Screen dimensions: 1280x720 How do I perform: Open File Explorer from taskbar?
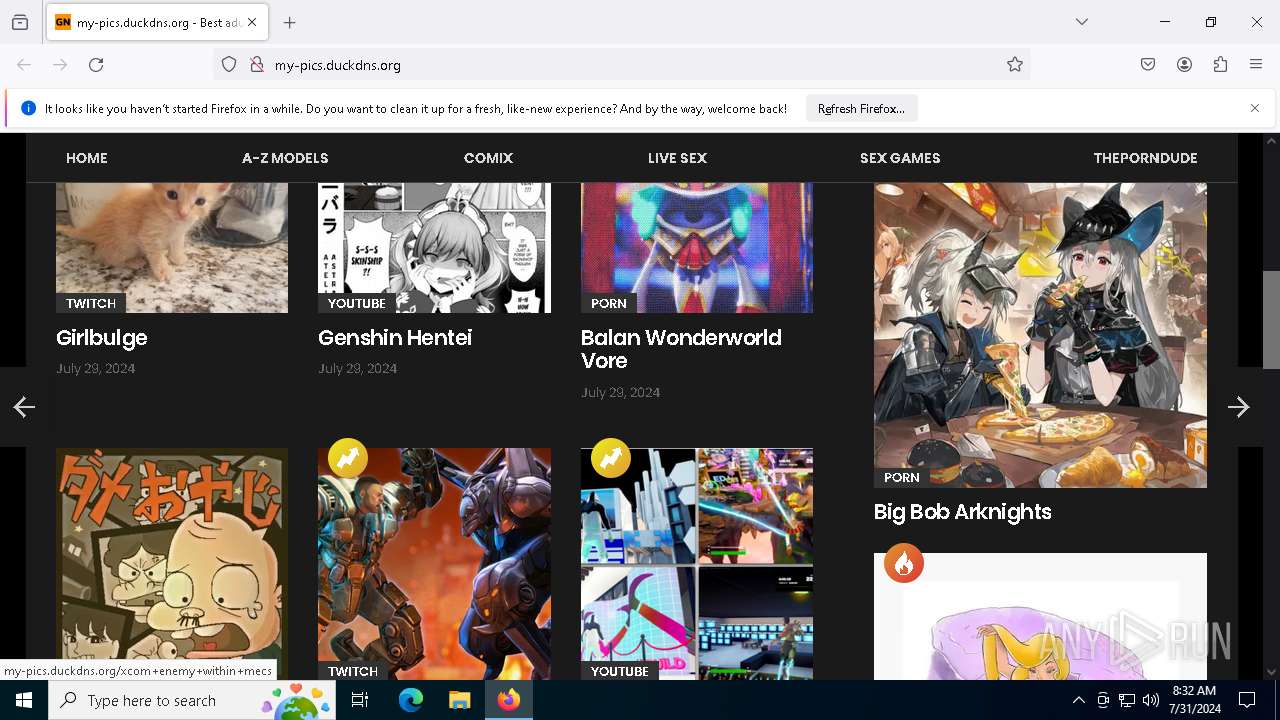459,700
